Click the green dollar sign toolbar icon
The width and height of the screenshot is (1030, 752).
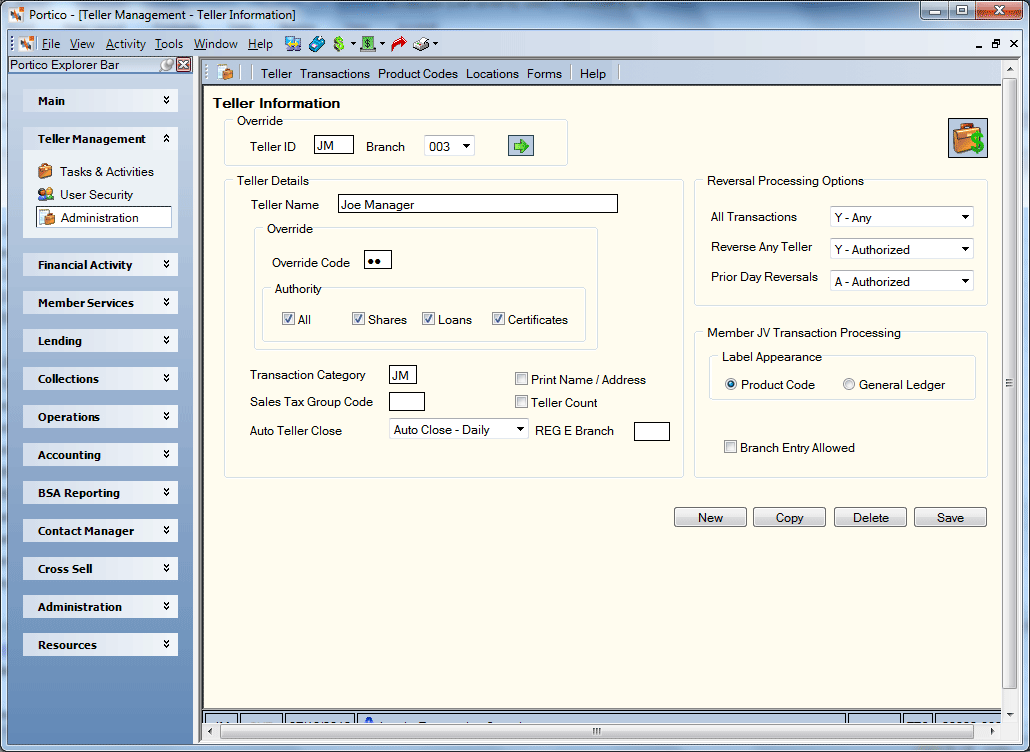[339, 44]
